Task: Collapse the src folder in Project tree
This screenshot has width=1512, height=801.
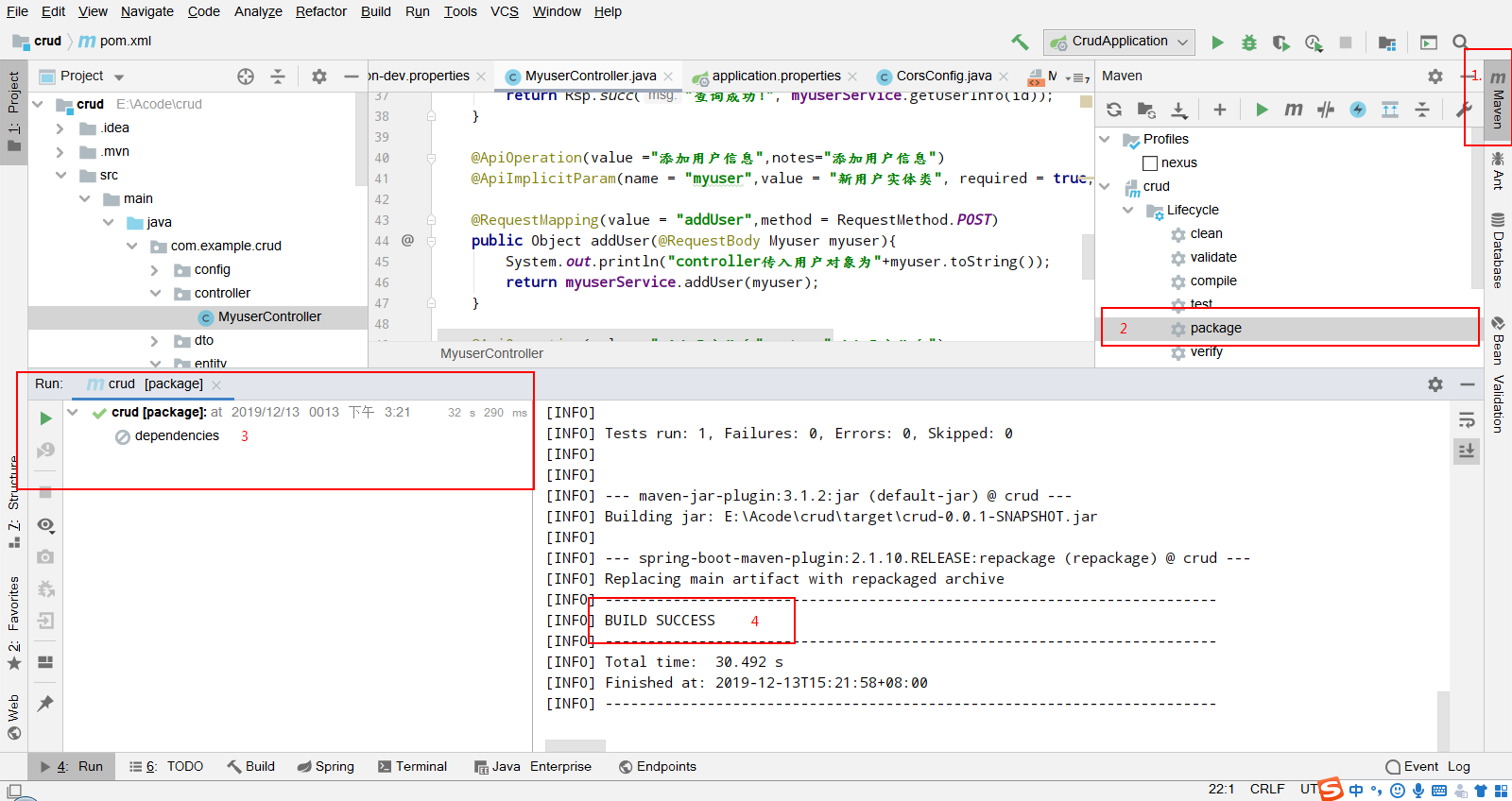Action: (x=60, y=175)
